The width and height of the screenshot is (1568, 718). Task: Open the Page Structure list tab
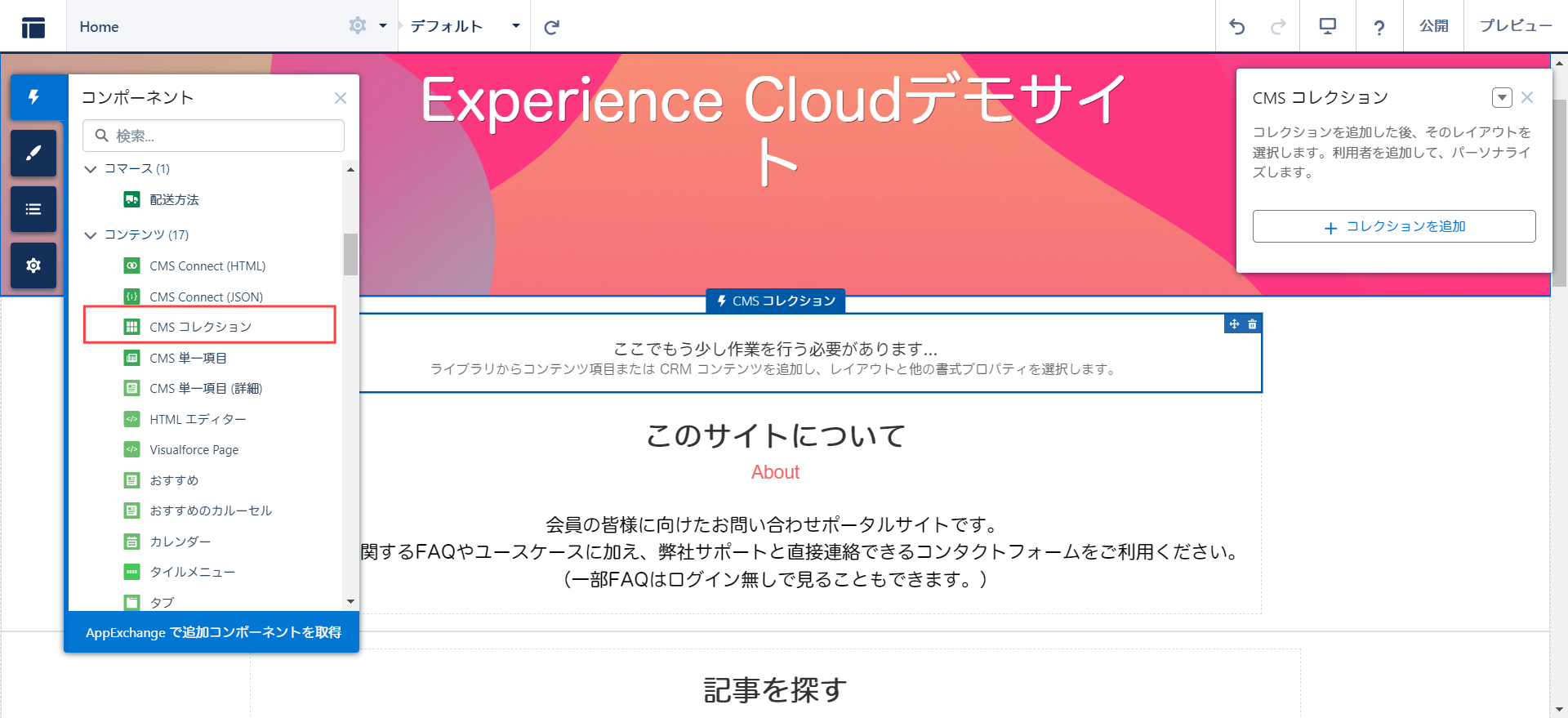[x=33, y=209]
